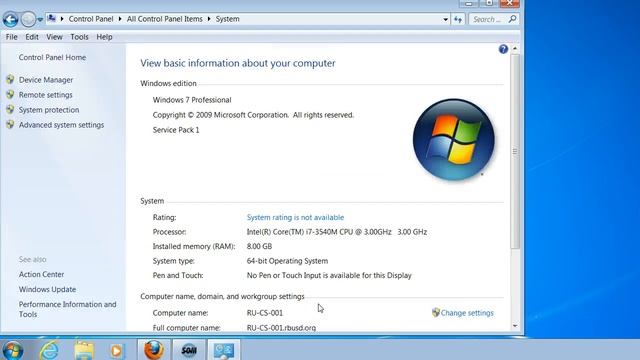The width and height of the screenshot is (640, 360).
Task: Open the Tools menu
Action: [x=79, y=37]
